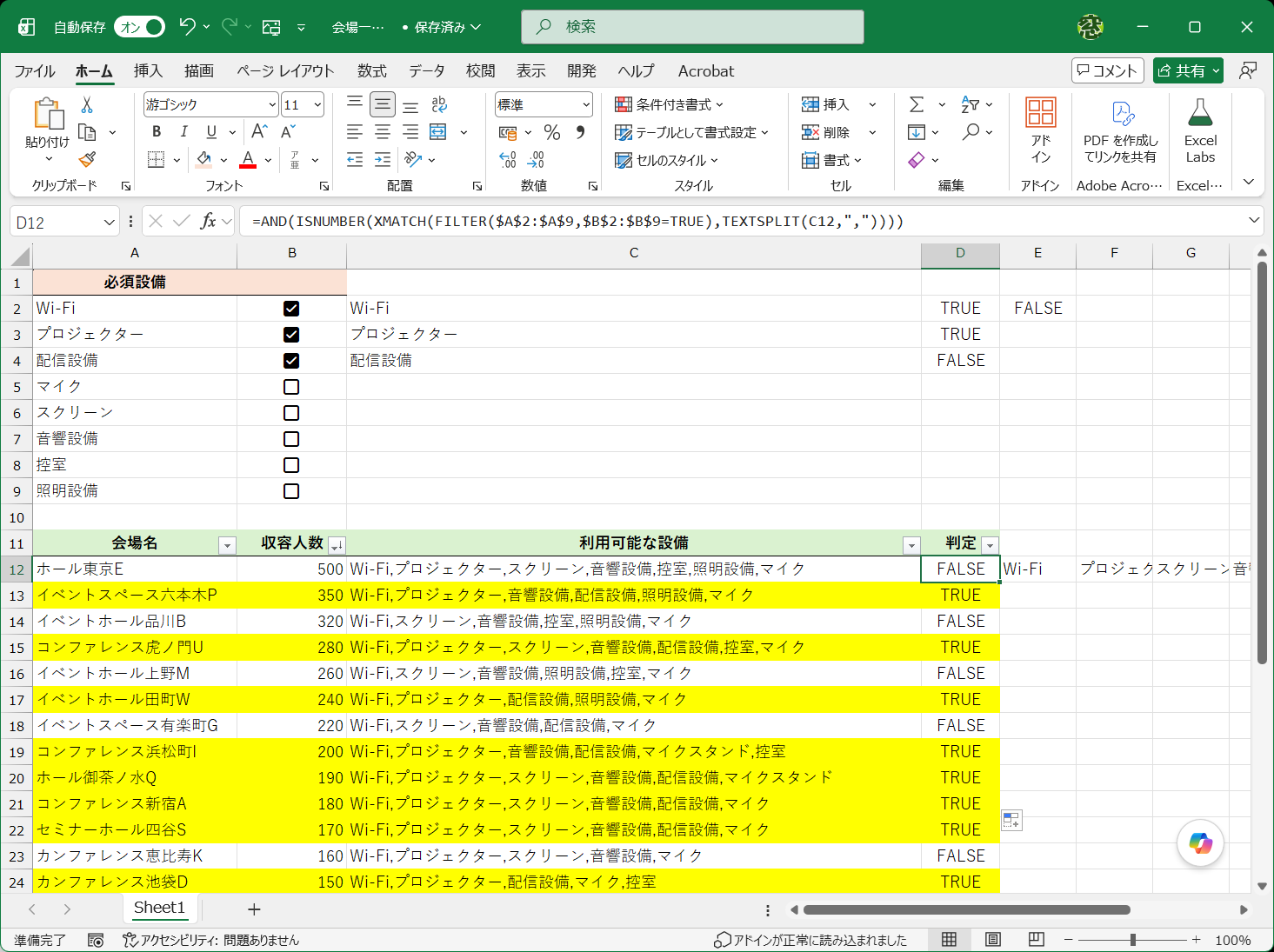Open the Acrobat ribbon tab
This screenshot has width=1274, height=952.
pos(706,71)
